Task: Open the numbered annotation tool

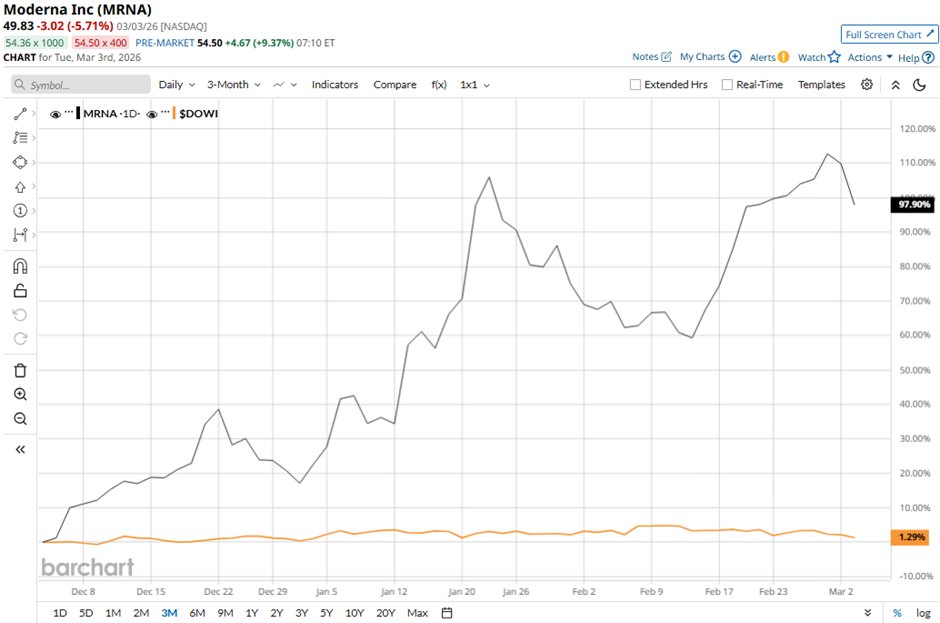Action: click(x=20, y=210)
